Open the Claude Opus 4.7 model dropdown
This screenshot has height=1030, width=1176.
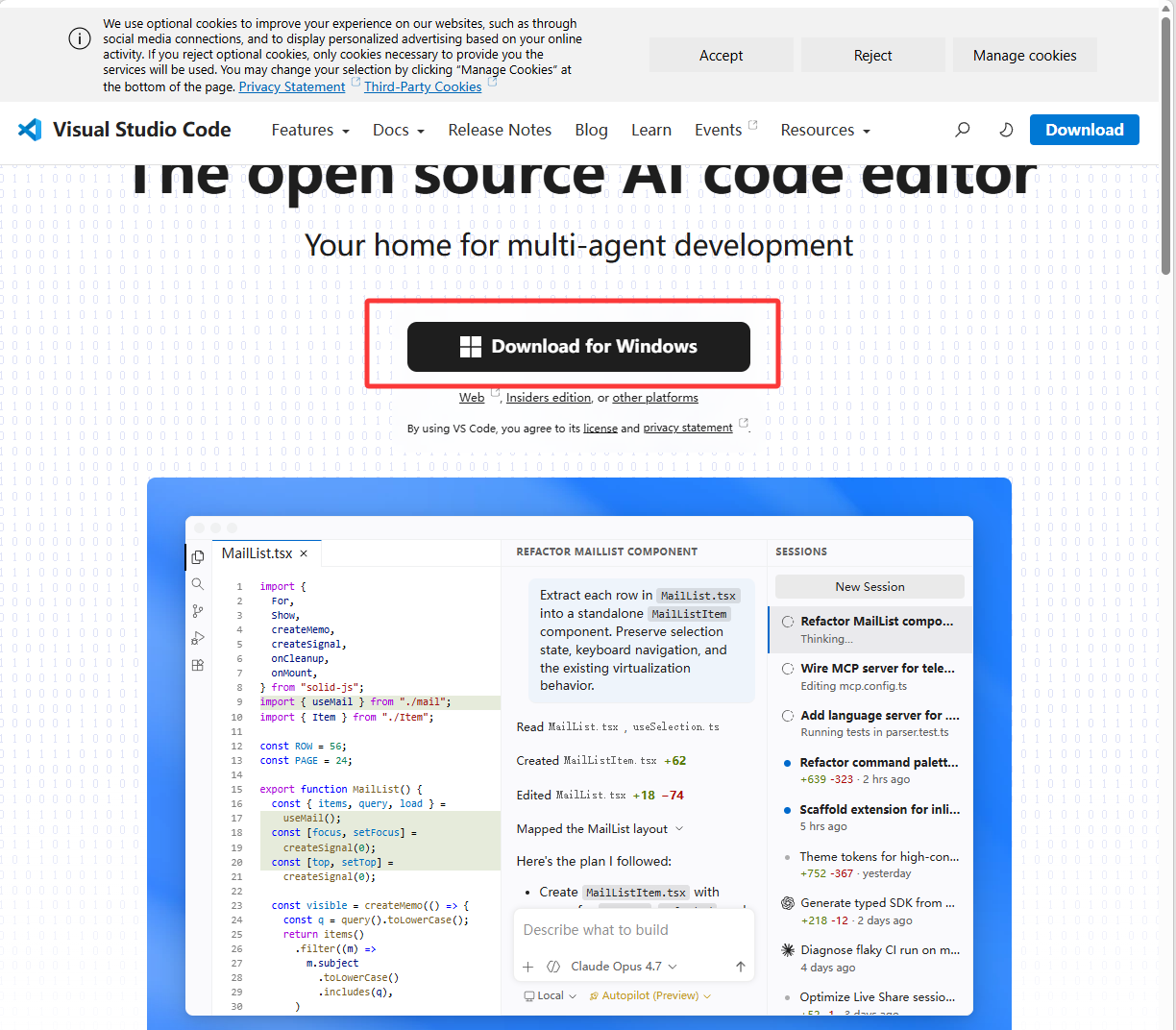(625, 967)
